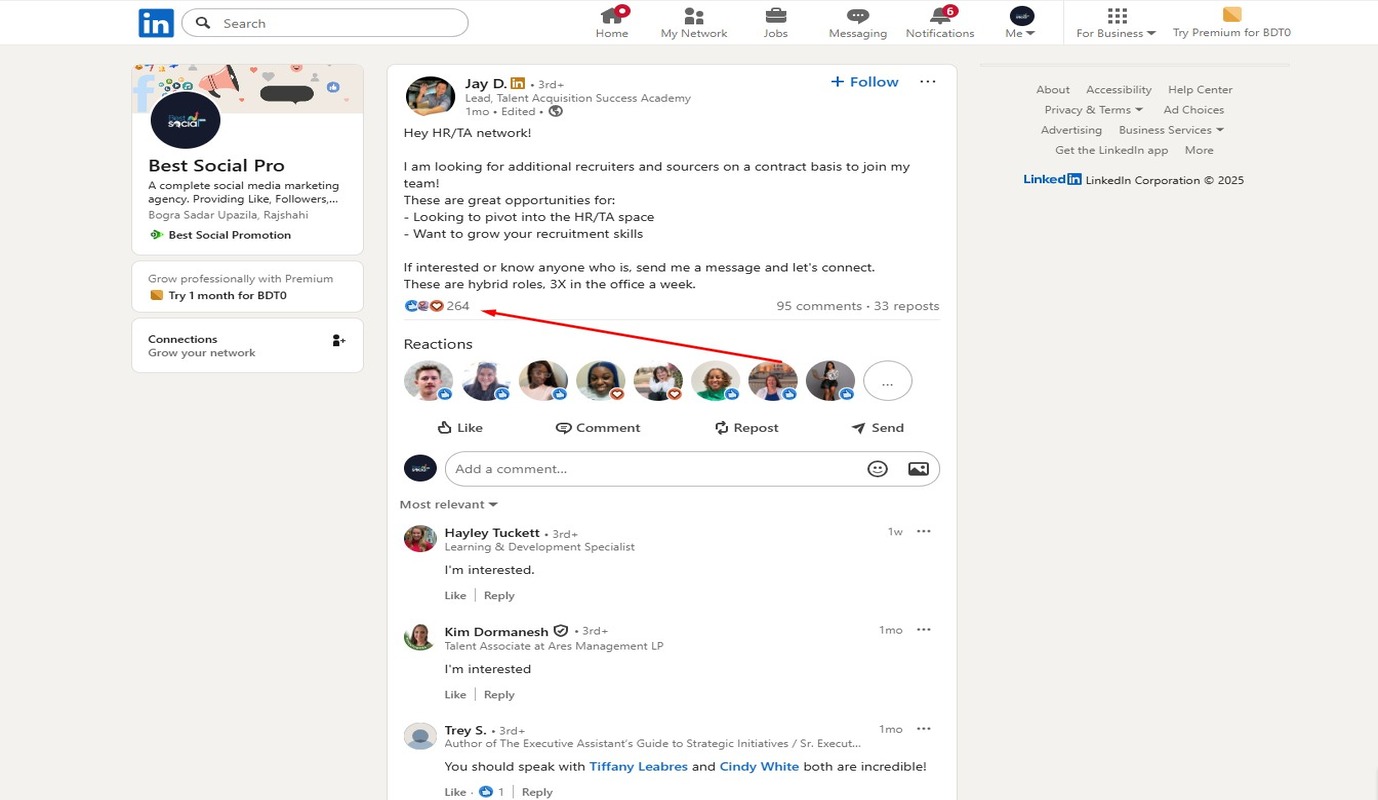Open Tiffany Leabres profile link

(x=638, y=767)
